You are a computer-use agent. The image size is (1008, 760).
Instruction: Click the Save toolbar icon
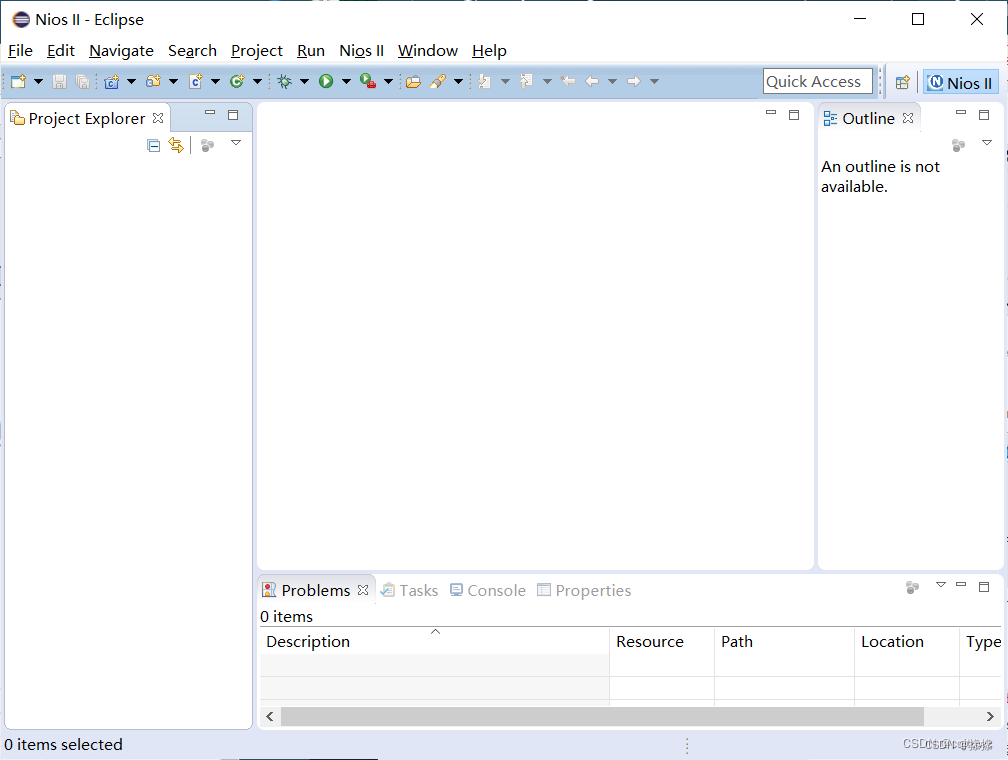(x=59, y=82)
